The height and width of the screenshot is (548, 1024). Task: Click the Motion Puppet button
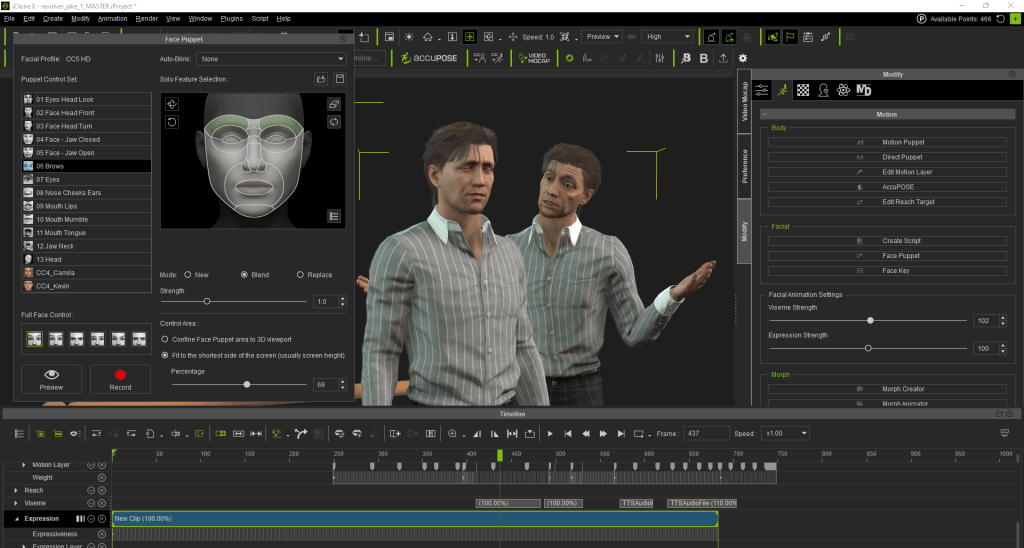click(x=887, y=142)
